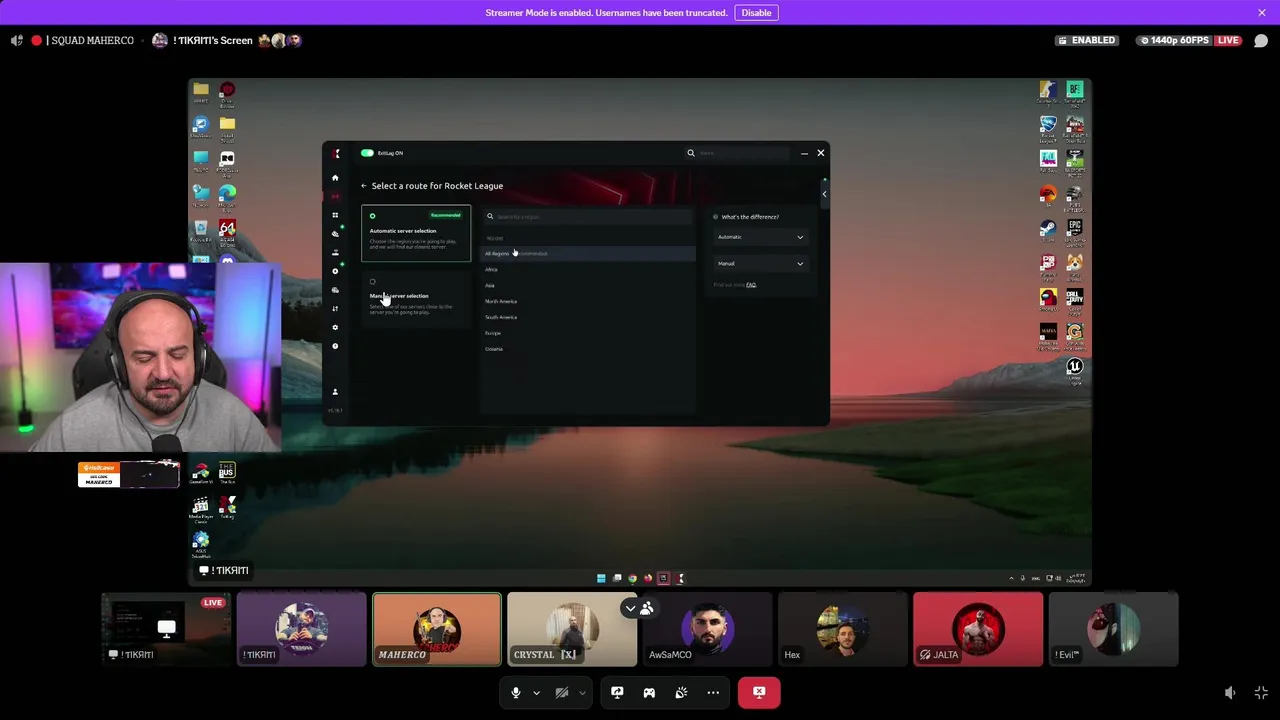Mute the microphone in the call controls
The width and height of the screenshot is (1280, 720).
516,692
